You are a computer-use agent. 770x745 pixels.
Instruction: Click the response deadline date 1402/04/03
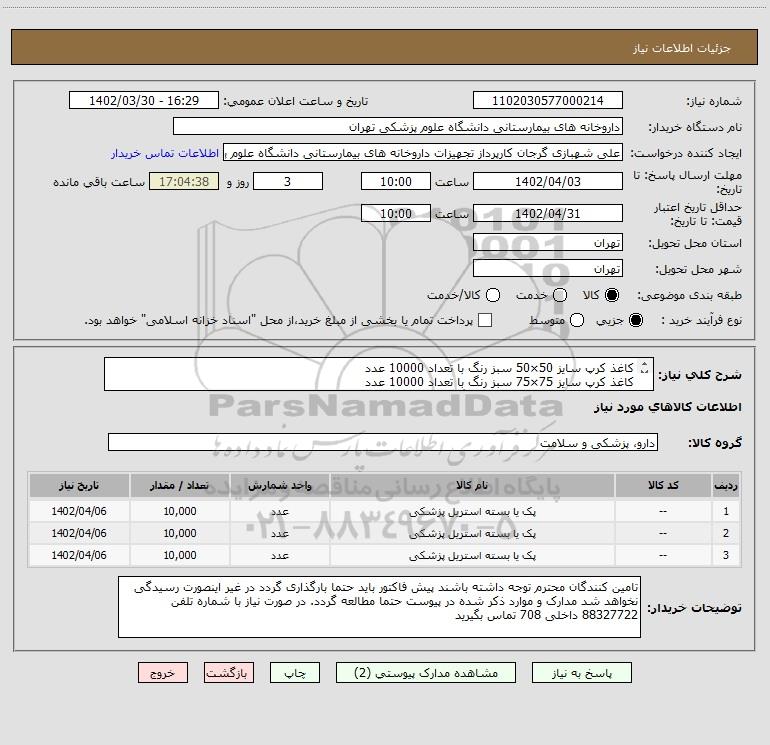[548, 181]
